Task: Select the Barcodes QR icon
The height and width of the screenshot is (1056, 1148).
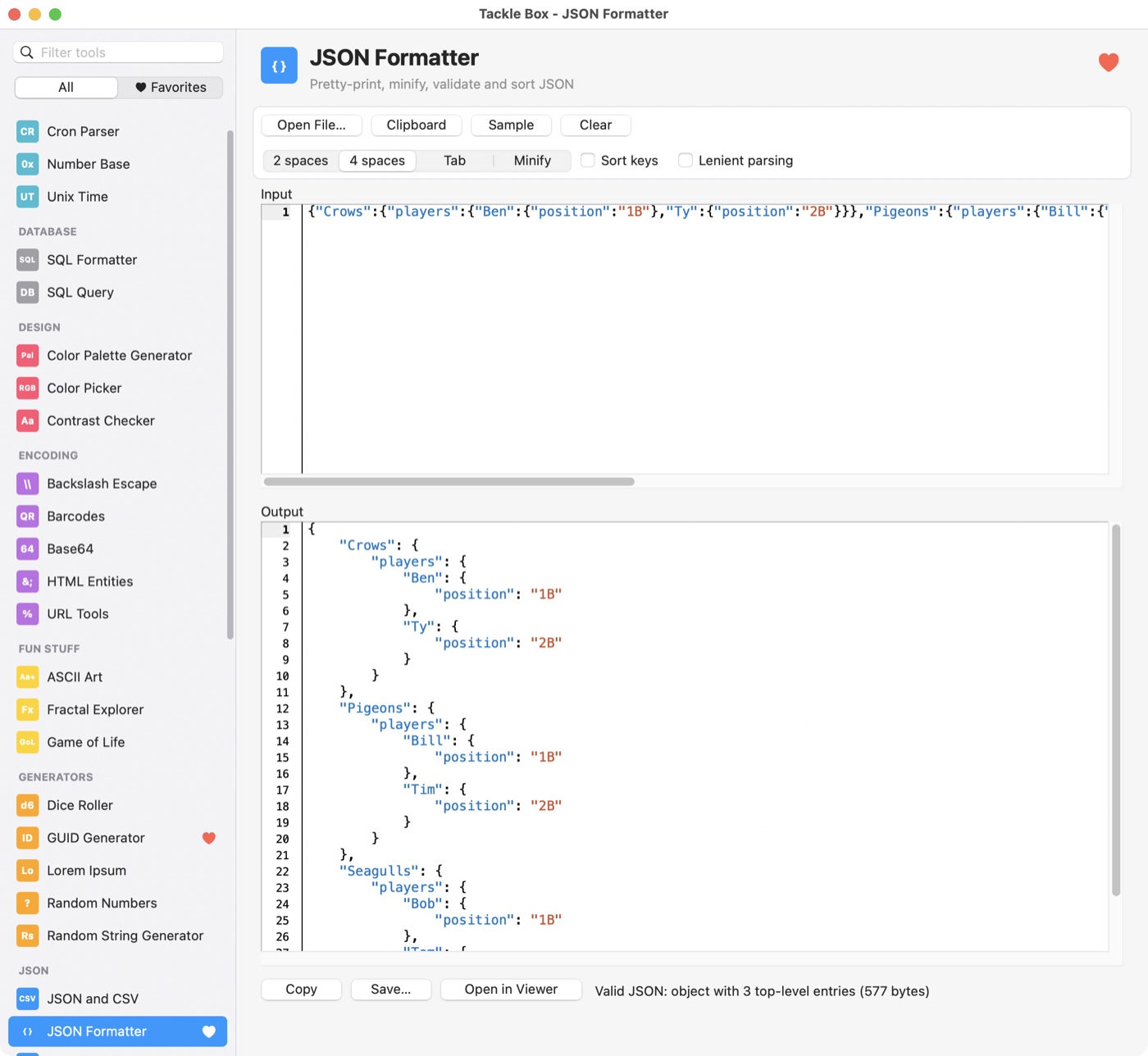Action: pyautogui.click(x=27, y=517)
